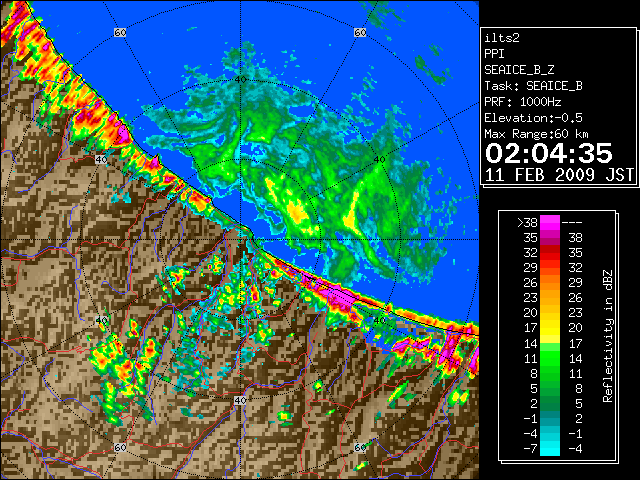Select the 'PPI' scan type label
Viewport: 640px width, 480px height.
[x=494, y=54]
